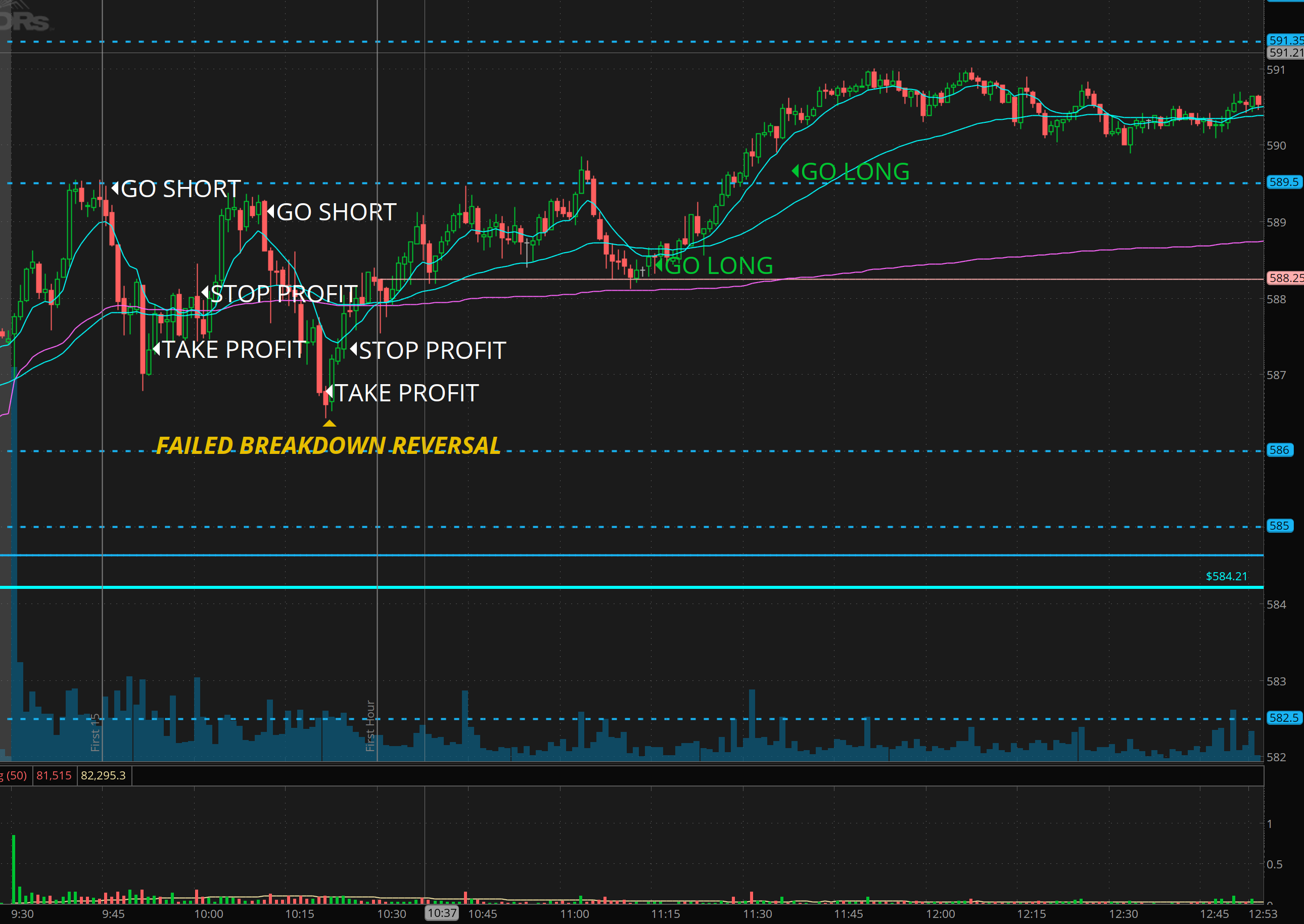Click the upper GO LONG arrow annotation
The width and height of the screenshot is (1304, 924).
click(x=797, y=171)
